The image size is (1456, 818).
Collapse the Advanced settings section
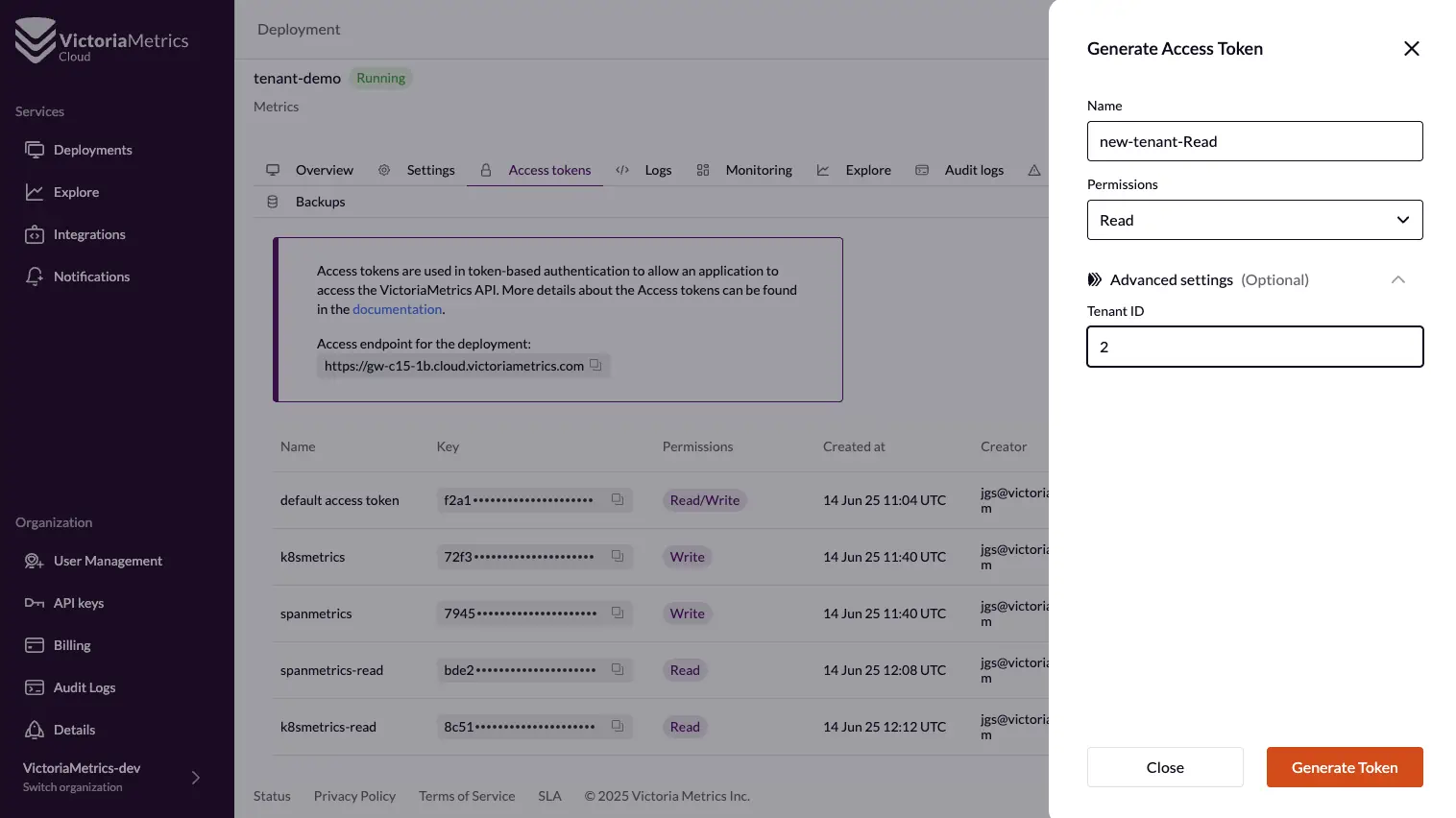click(1397, 279)
